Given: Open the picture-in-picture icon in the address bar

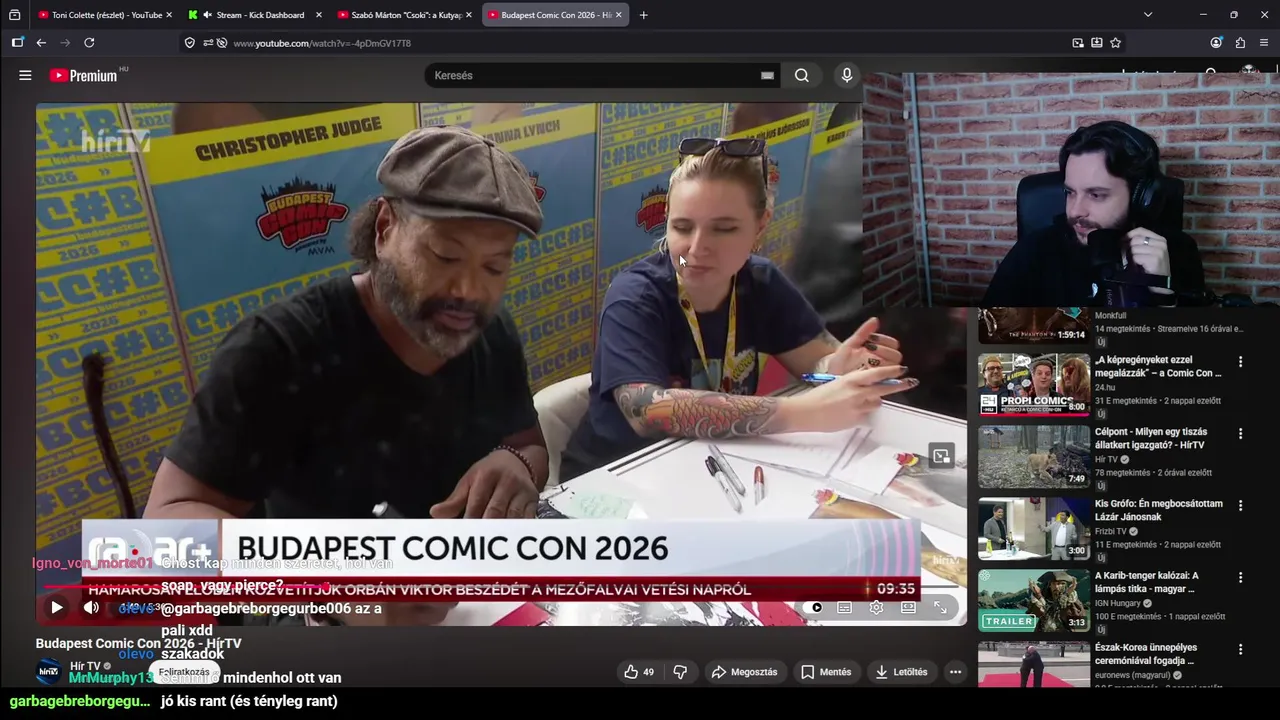Looking at the screenshot, I should pos(1078,43).
